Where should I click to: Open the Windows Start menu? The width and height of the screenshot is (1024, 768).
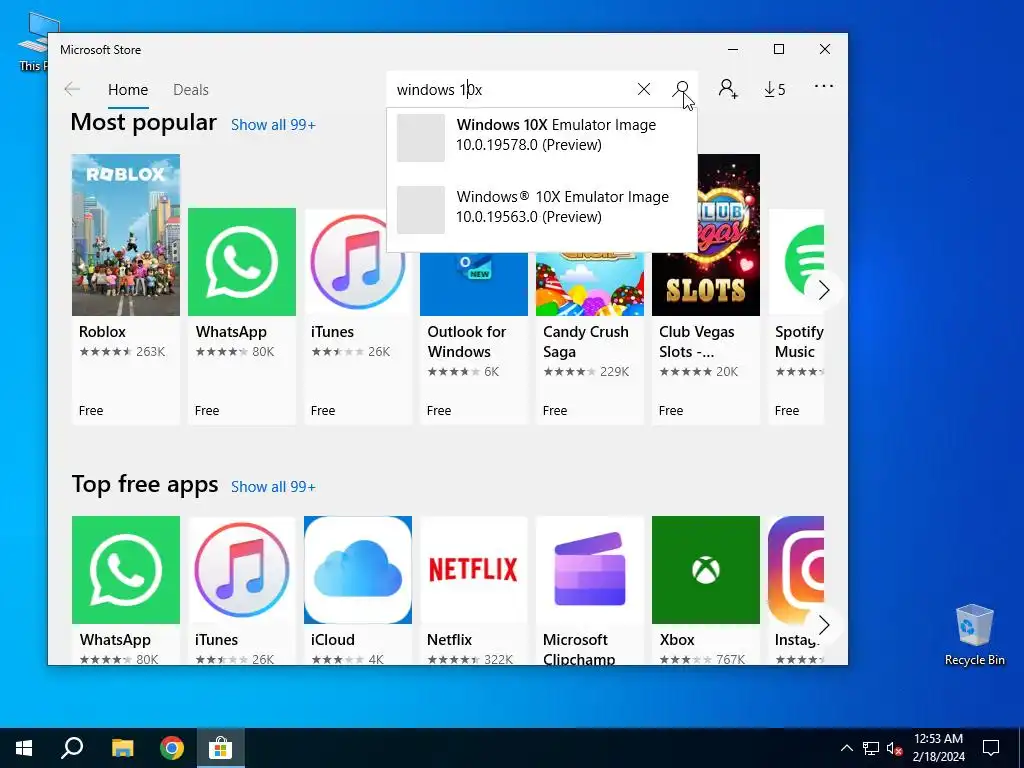(x=24, y=748)
